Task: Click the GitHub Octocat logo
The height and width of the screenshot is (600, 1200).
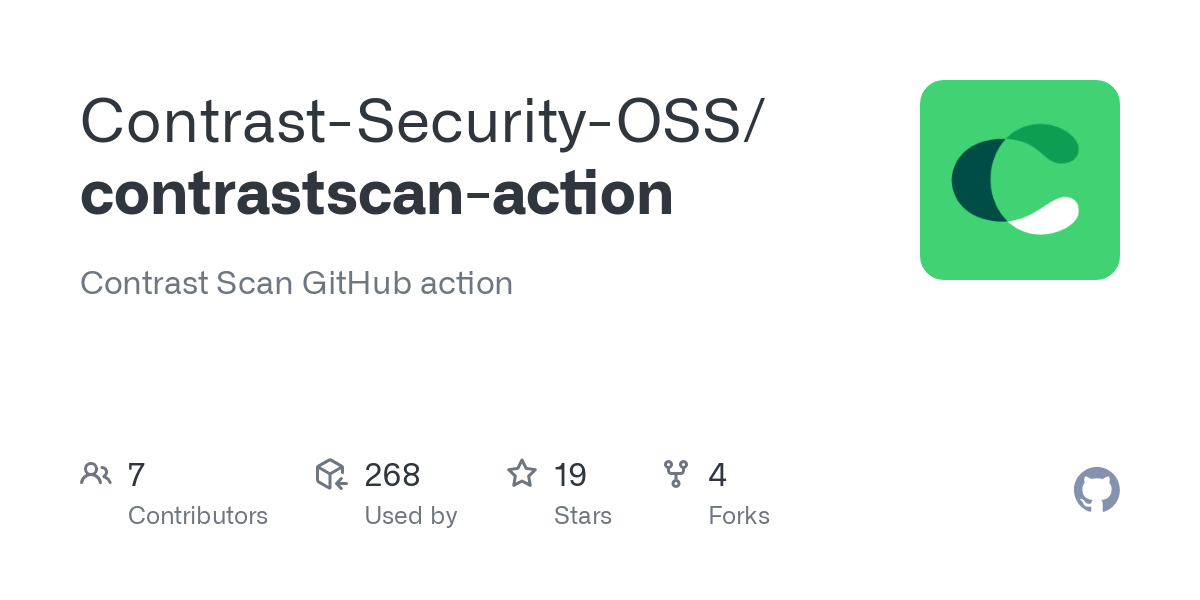Action: pyautogui.click(x=1096, y=491)
